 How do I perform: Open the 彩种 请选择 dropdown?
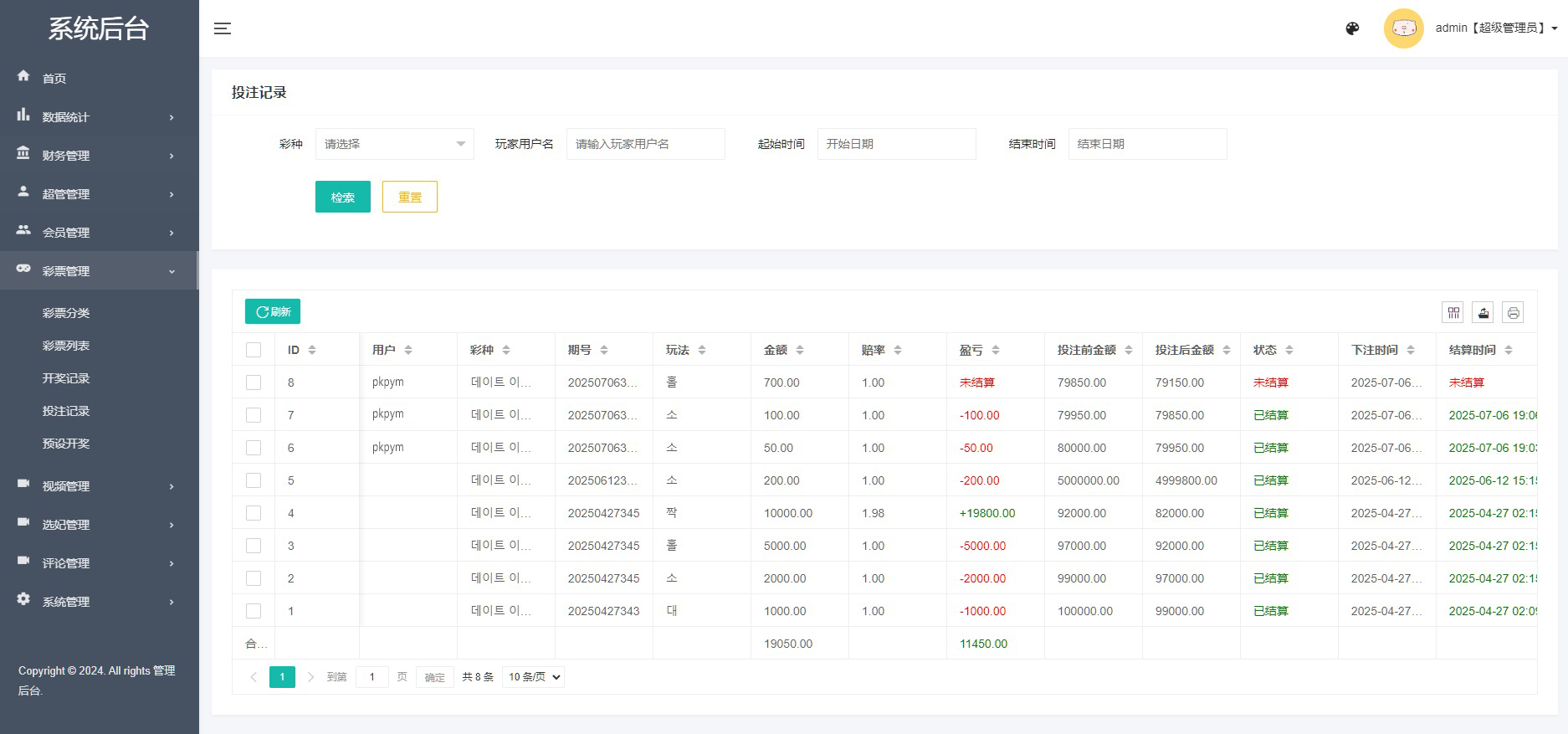point(395,144)
